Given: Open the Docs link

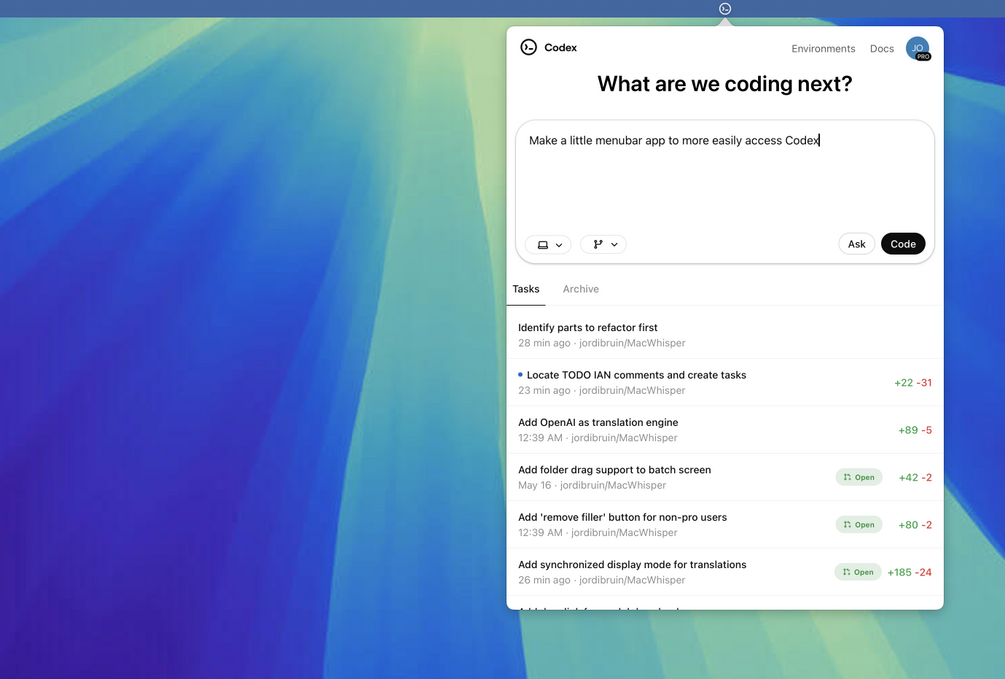Looking at the screenshot, I should (x=881, y=49).
